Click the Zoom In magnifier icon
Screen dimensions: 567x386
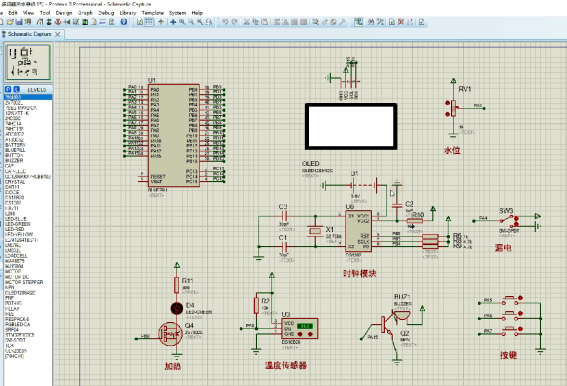point(182,22)
